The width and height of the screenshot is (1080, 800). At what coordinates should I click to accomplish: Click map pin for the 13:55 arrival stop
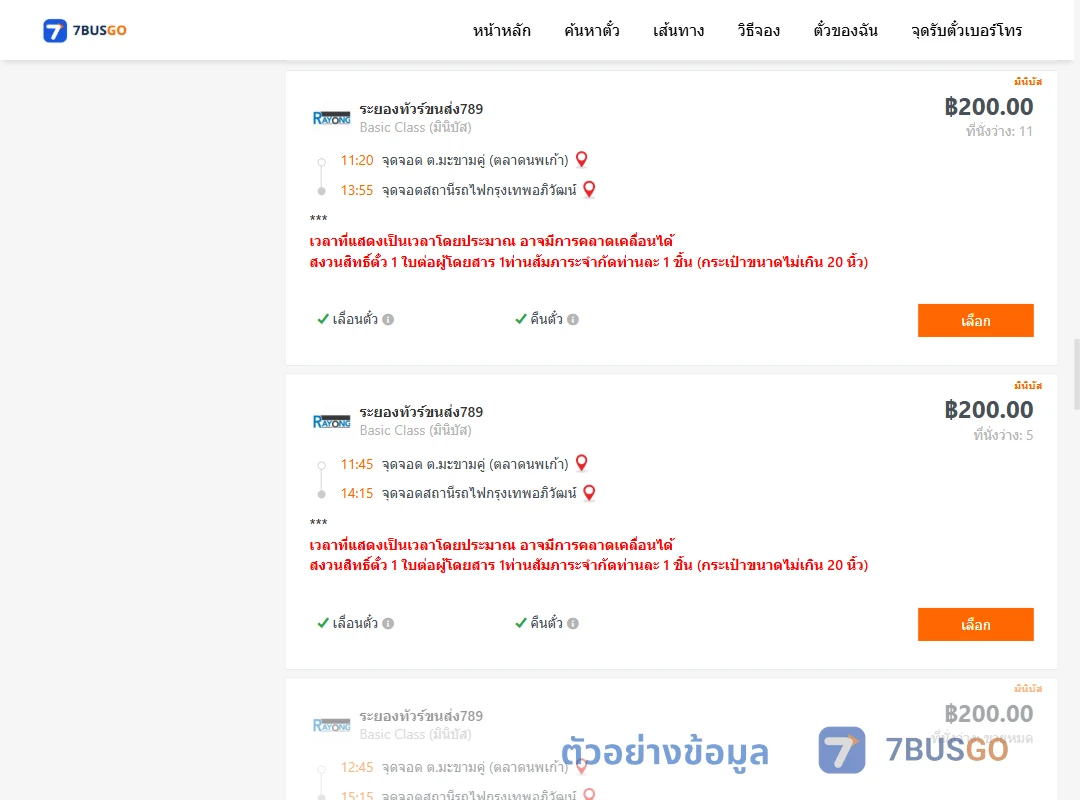coord(589,189)
